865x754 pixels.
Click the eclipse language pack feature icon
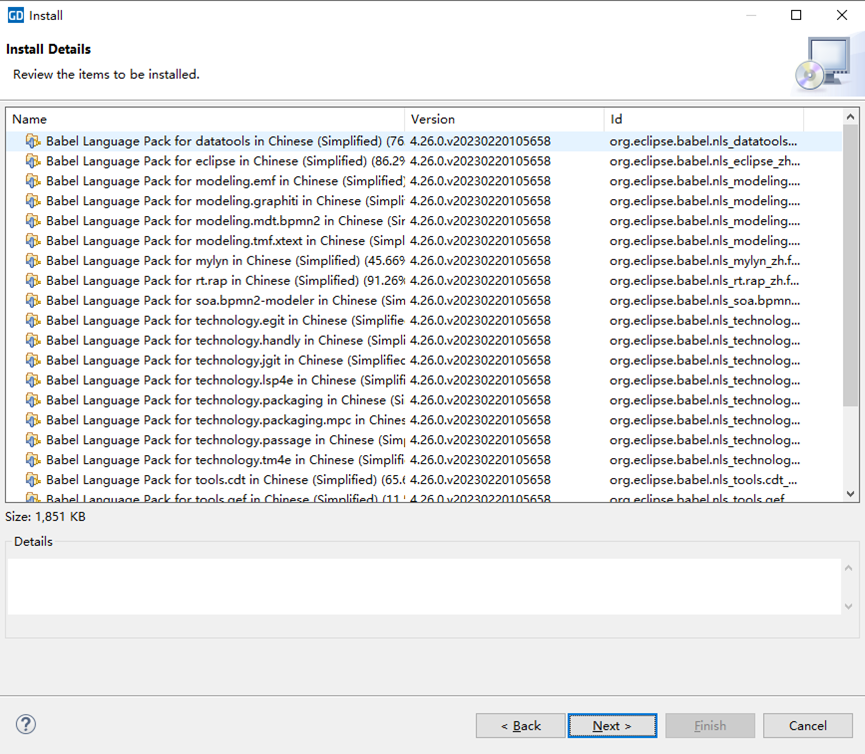[33, 161]
